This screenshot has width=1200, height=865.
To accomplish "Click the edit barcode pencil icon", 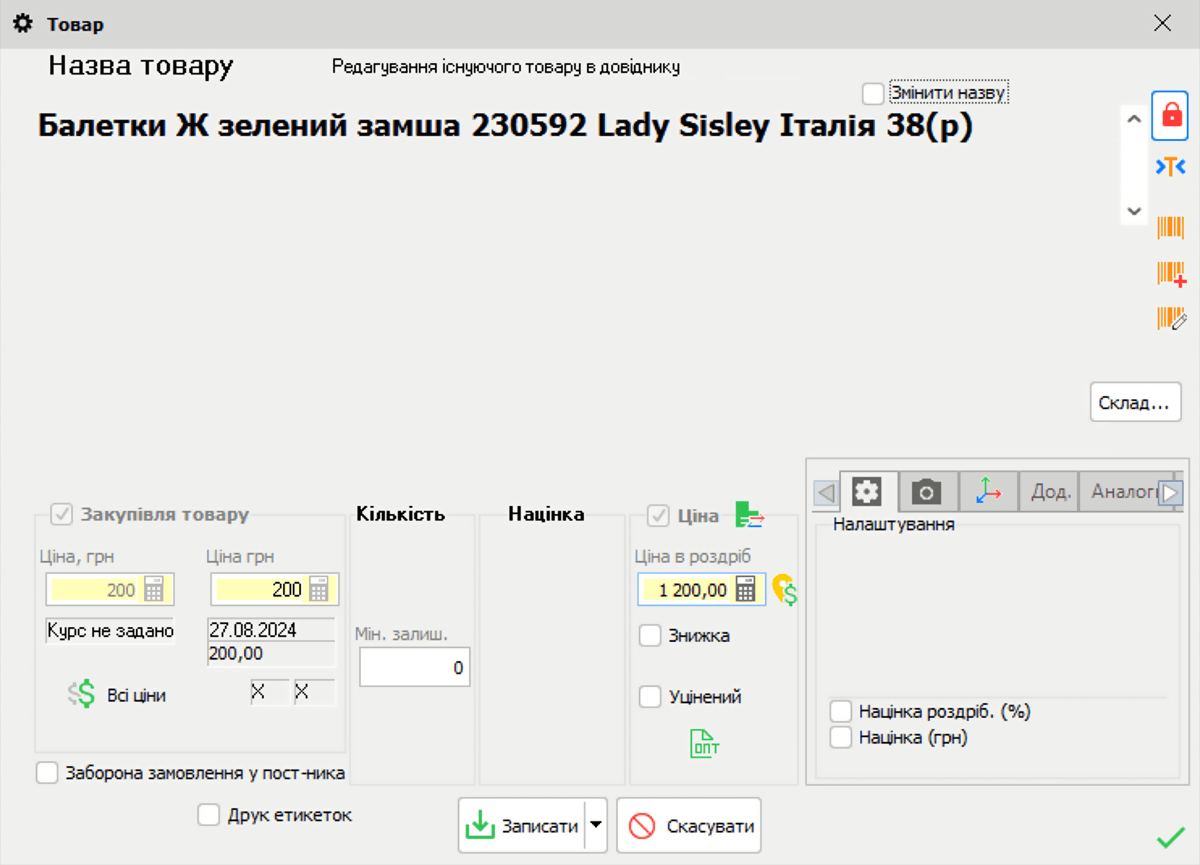I will coord(1171,319).
